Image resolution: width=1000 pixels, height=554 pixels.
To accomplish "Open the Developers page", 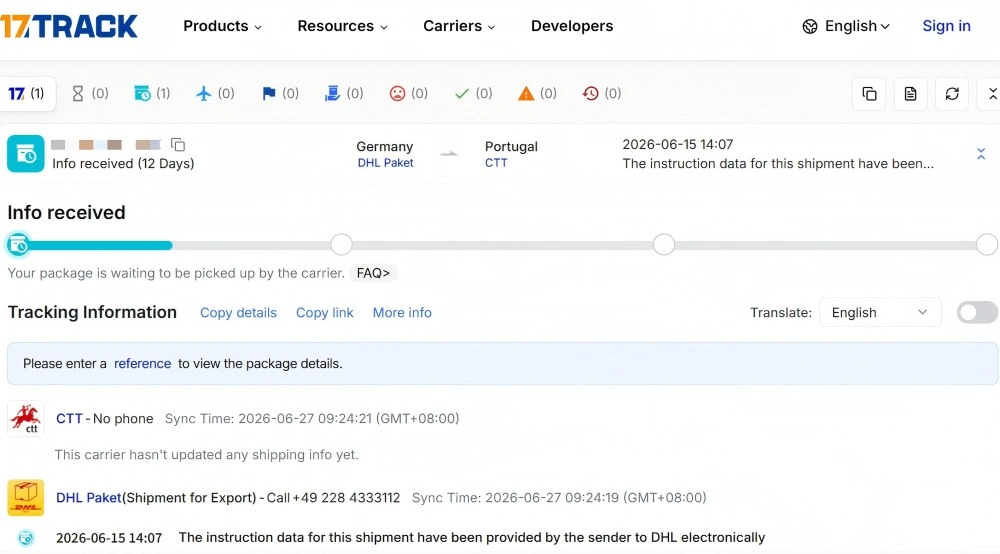I will 572,26.
